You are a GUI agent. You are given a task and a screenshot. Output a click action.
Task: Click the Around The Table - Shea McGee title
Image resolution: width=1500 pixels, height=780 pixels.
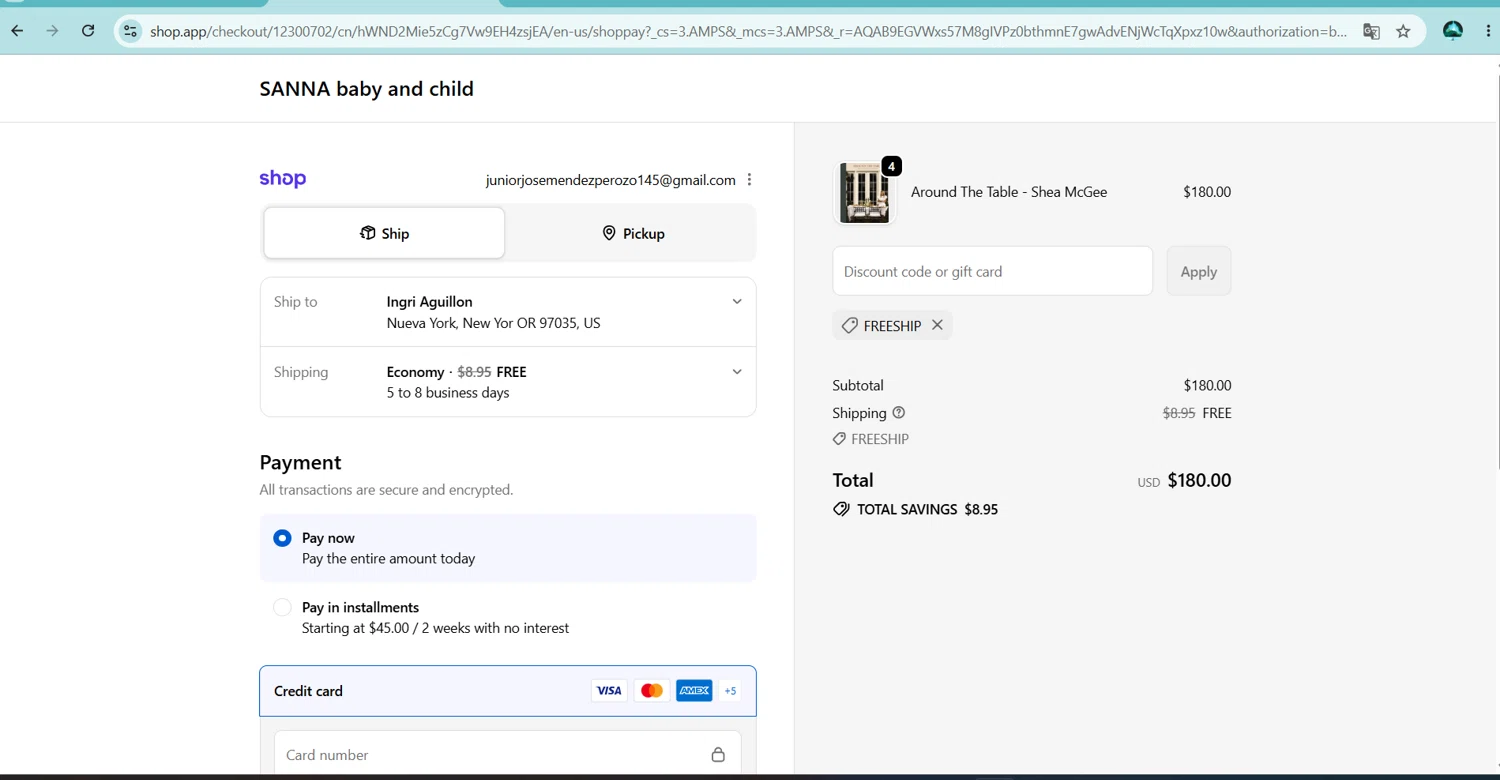click(1009, 192)
